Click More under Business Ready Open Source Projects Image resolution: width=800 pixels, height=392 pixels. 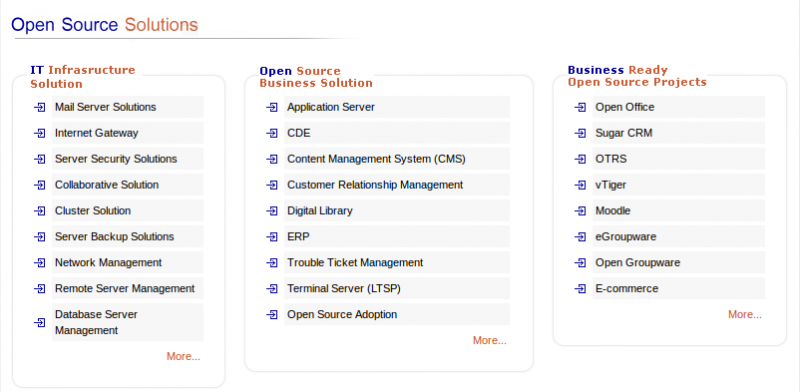click(745, 314)
